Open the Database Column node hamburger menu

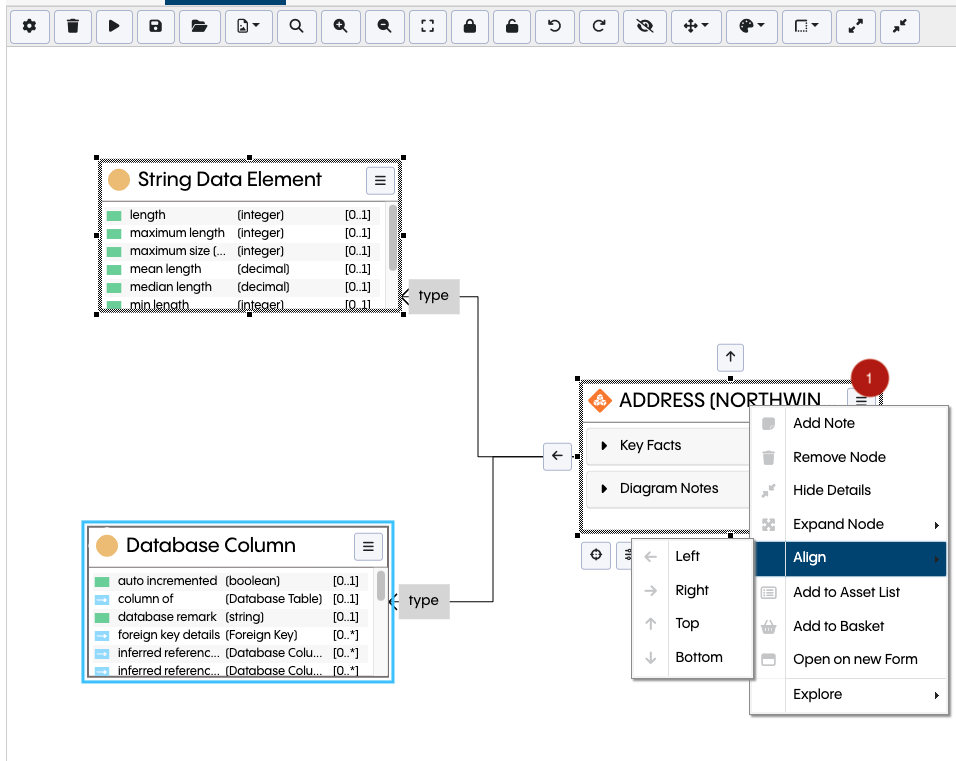click(368, 546)
